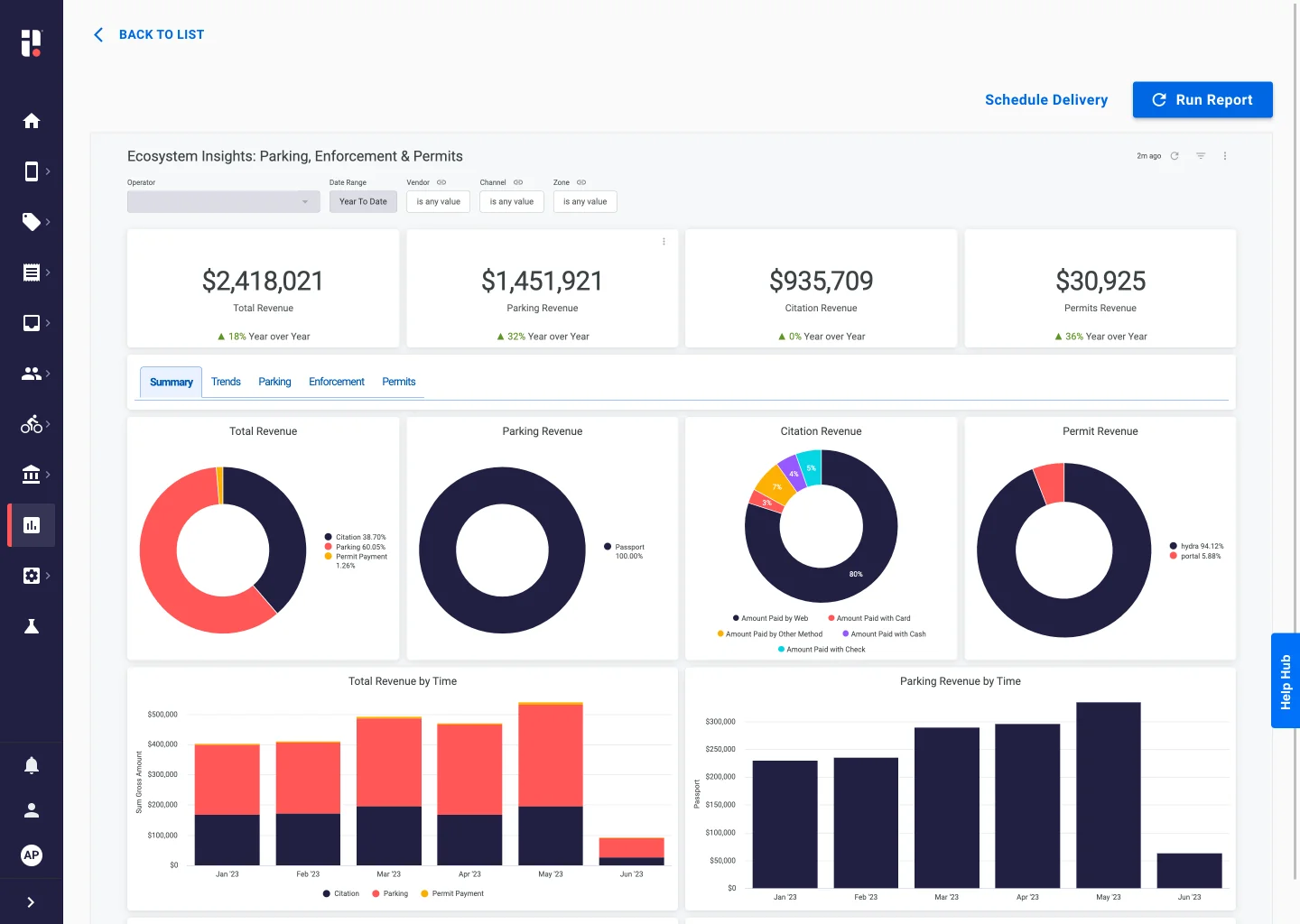Click the home icon in sidebar
Viewport: 1300px width, 924px height.
tap(32, 121)
